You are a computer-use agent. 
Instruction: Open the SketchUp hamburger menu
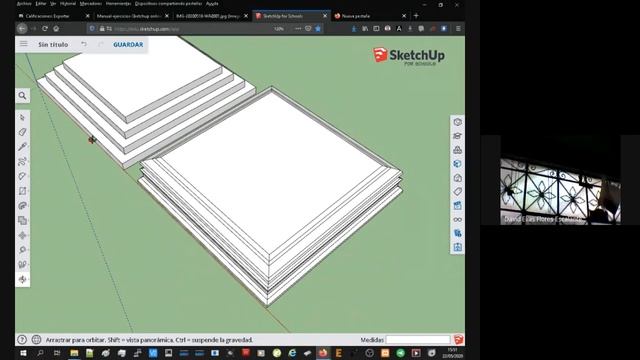tap(24, 44)
